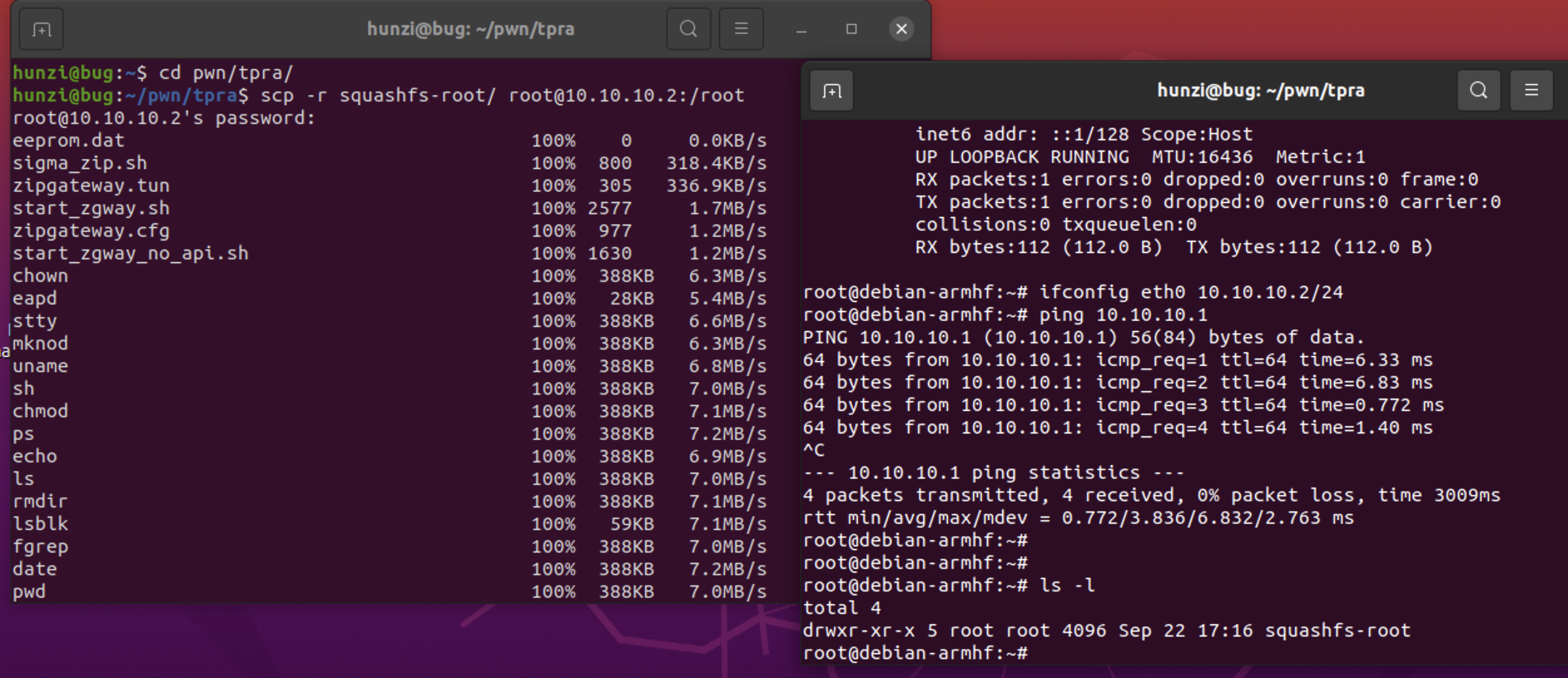
Task: Select the 'start_zgway.sh' file name
Action: [91, 208]
